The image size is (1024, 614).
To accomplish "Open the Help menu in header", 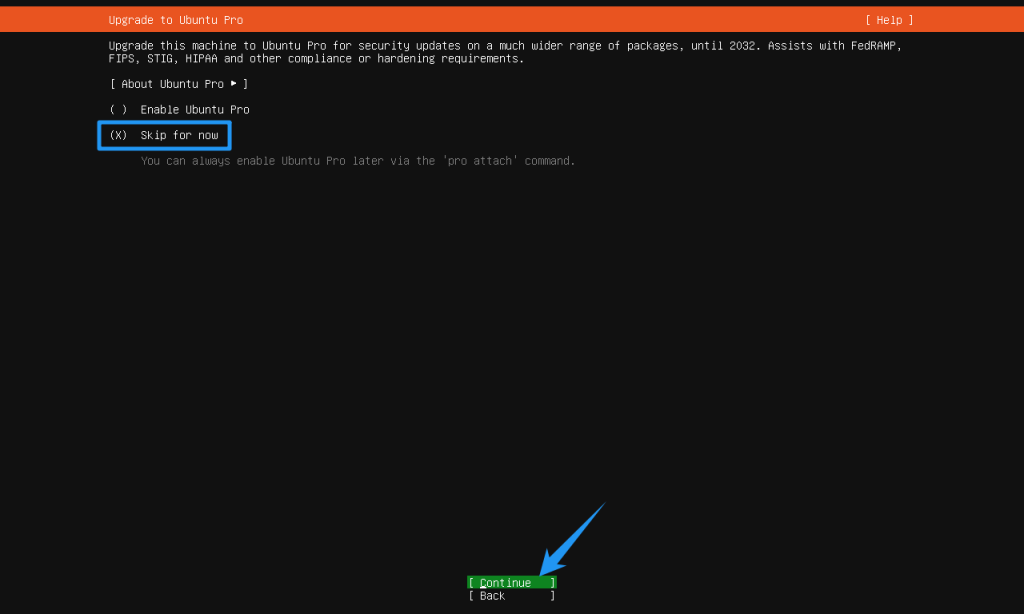I will click(889, 20).
